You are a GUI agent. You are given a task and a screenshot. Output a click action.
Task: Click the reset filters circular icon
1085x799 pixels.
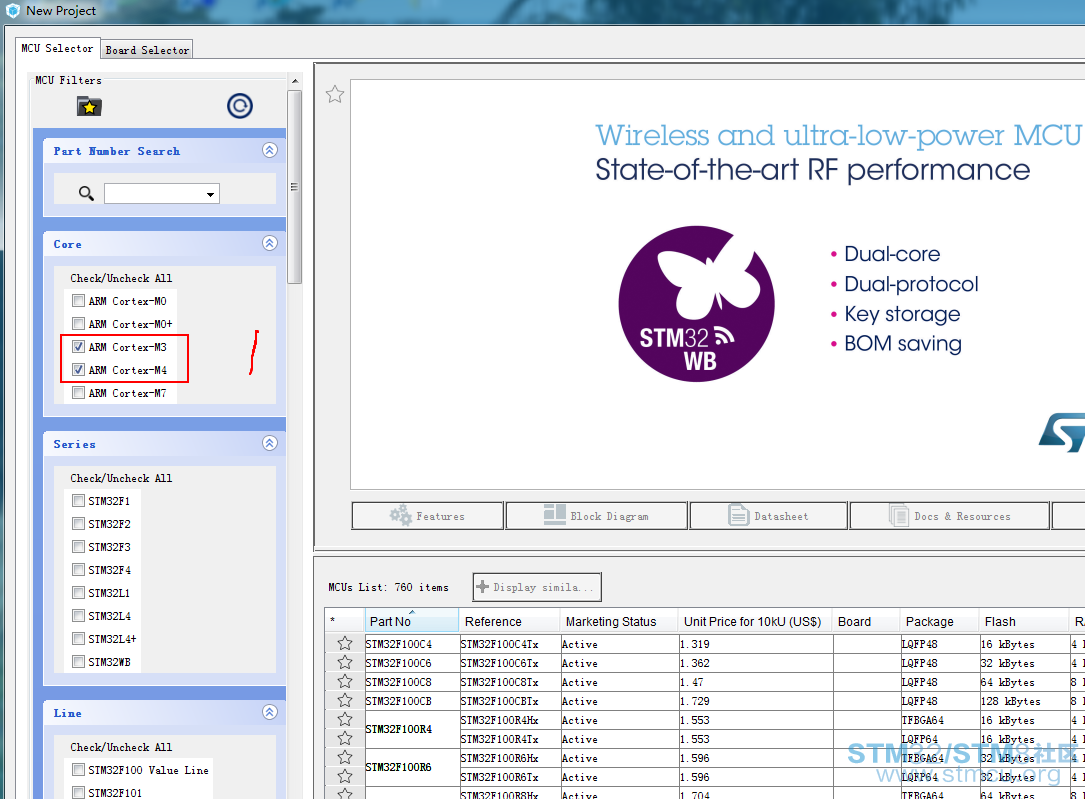pos(239,106)
